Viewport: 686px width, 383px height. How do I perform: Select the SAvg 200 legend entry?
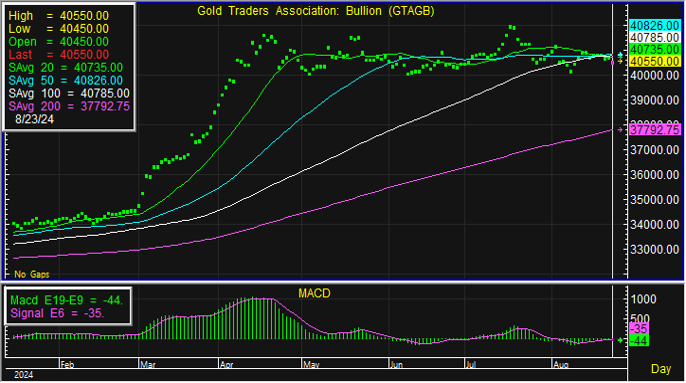69,106
